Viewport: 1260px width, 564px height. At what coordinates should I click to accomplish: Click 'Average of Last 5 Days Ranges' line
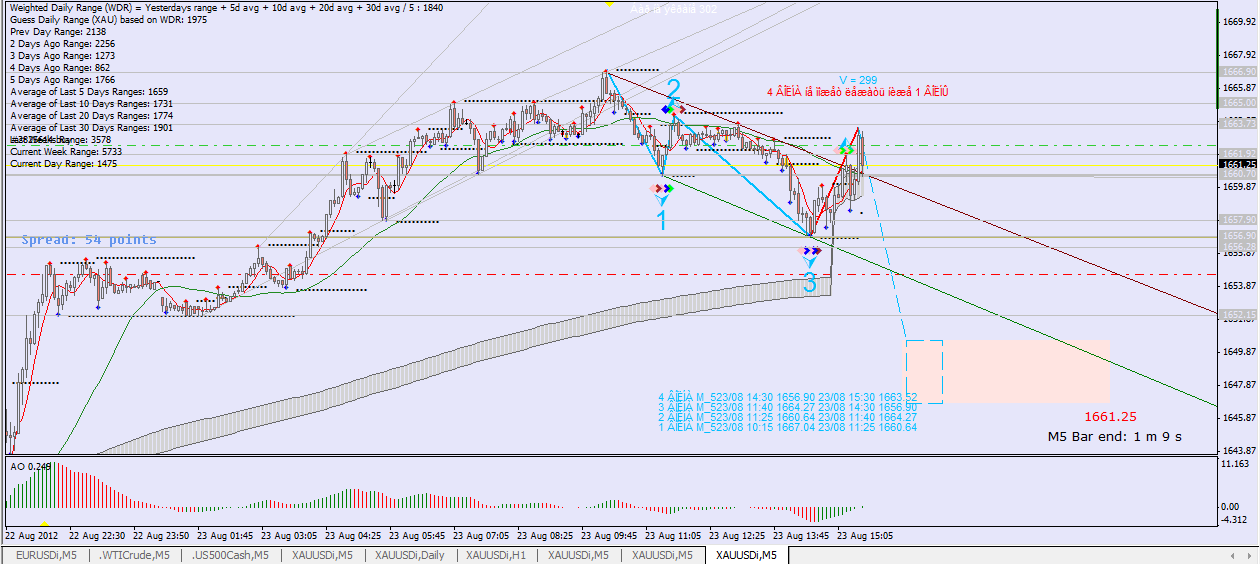(x=89, y=92)
